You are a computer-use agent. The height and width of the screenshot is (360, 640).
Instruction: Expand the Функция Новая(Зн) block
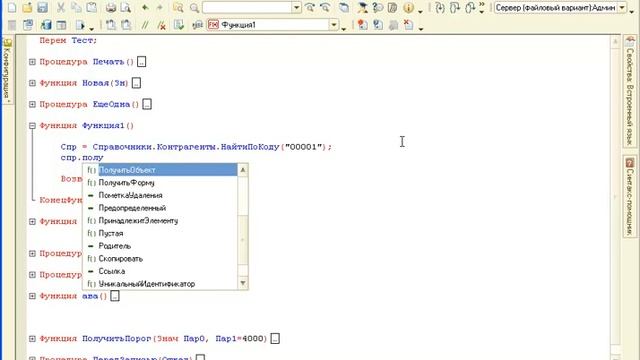pos(32,83)
